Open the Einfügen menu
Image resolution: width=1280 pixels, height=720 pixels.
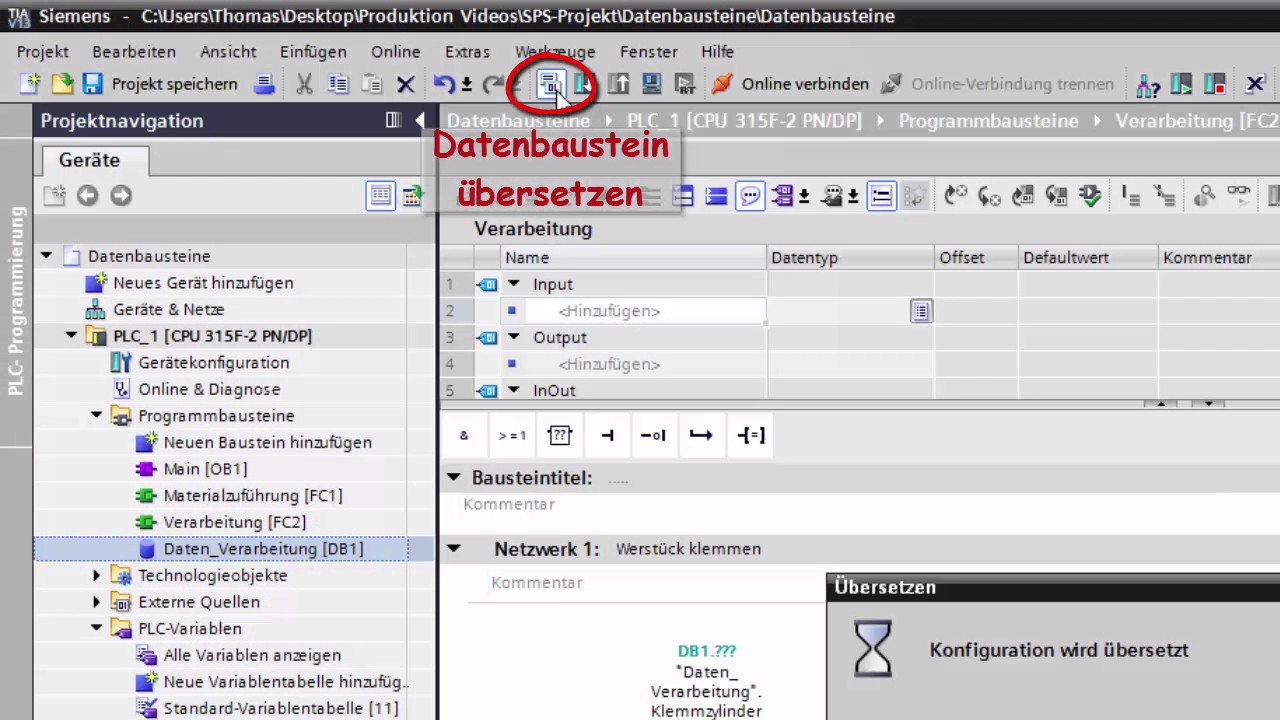point(313,51)
